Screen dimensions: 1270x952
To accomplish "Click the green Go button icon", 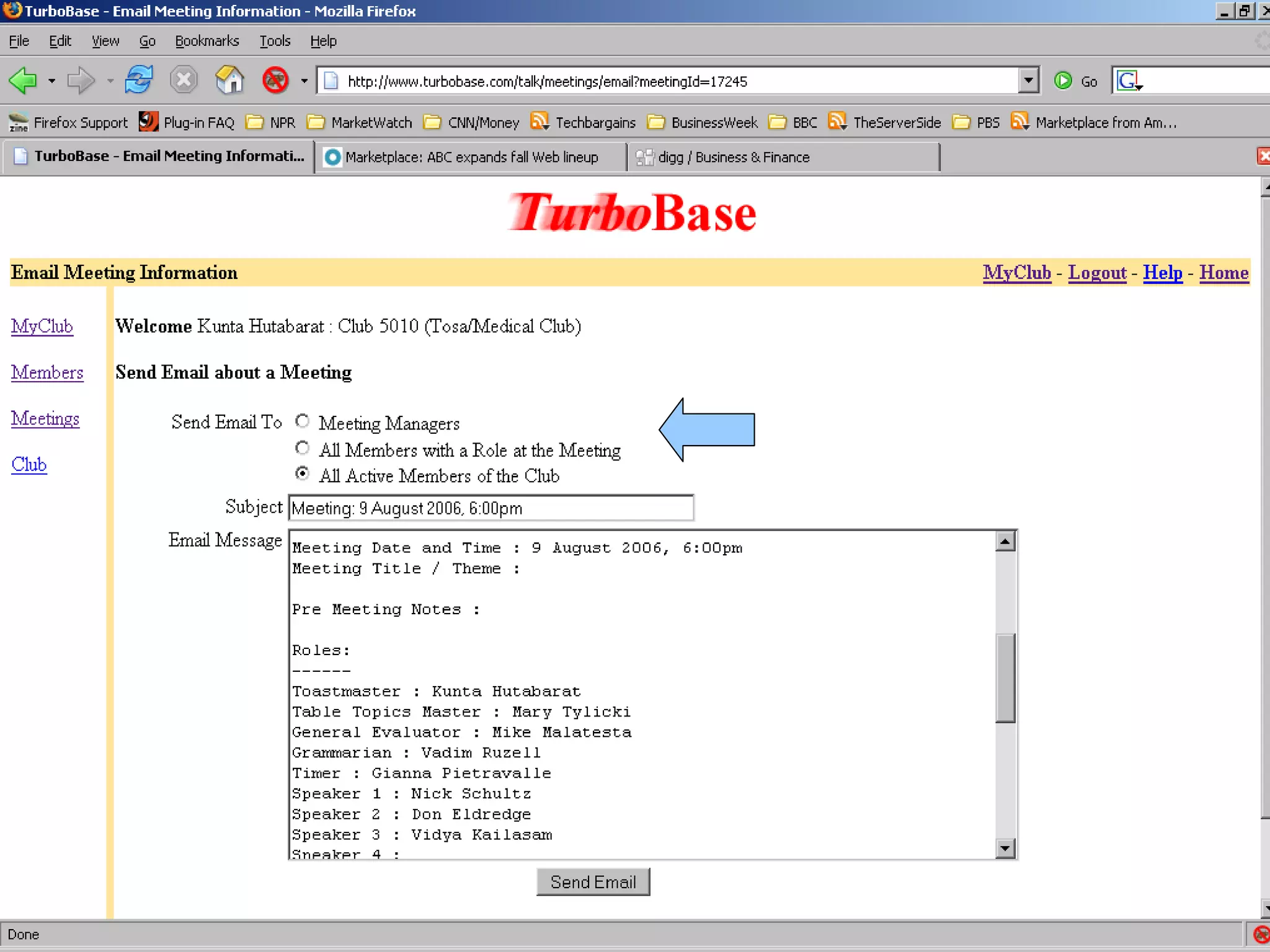I will tap(1063, 81).
